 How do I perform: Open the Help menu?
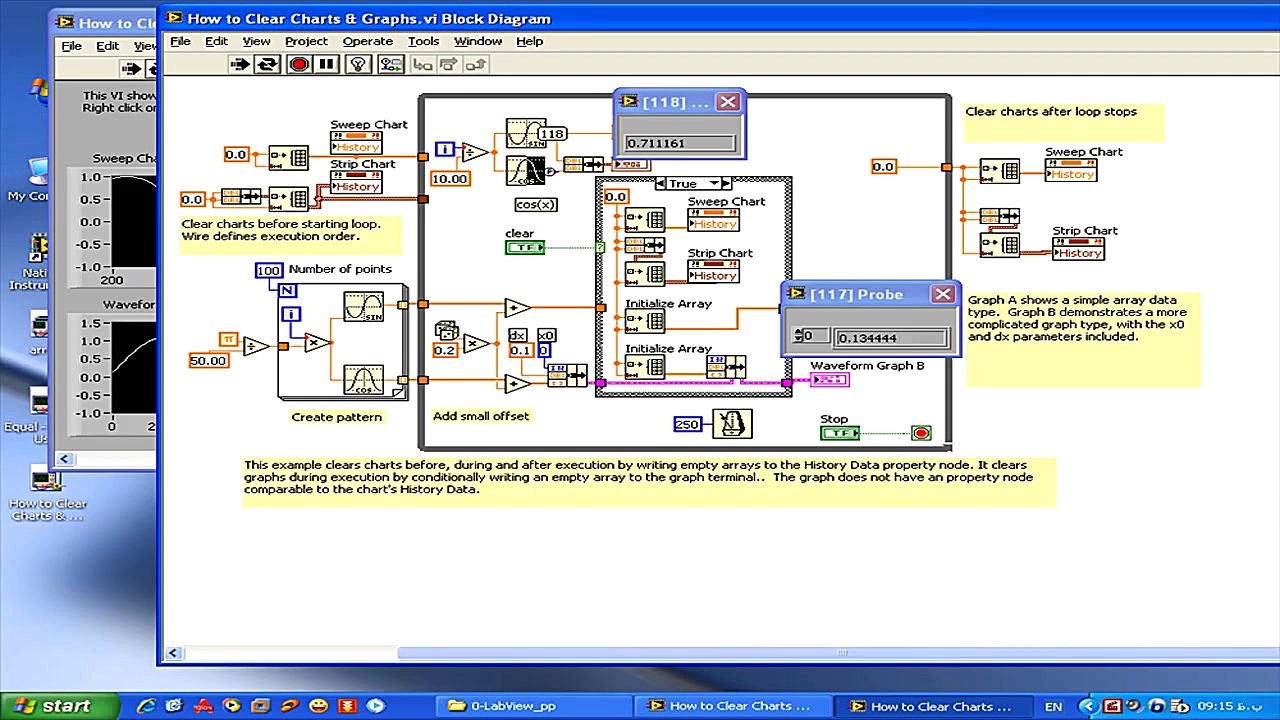click(x=529, y=41)
